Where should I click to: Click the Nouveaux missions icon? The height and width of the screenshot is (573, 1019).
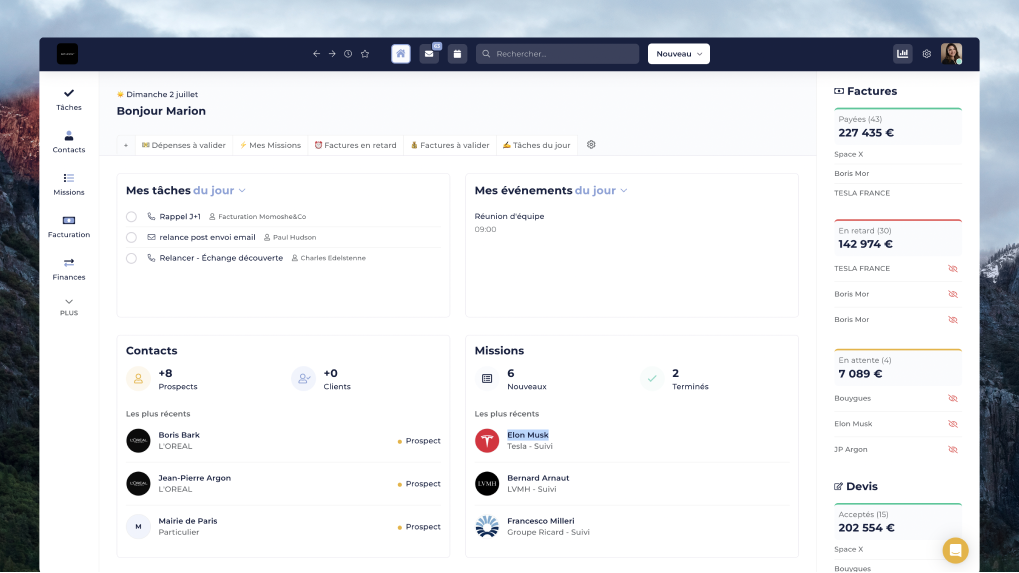(487, 379)
